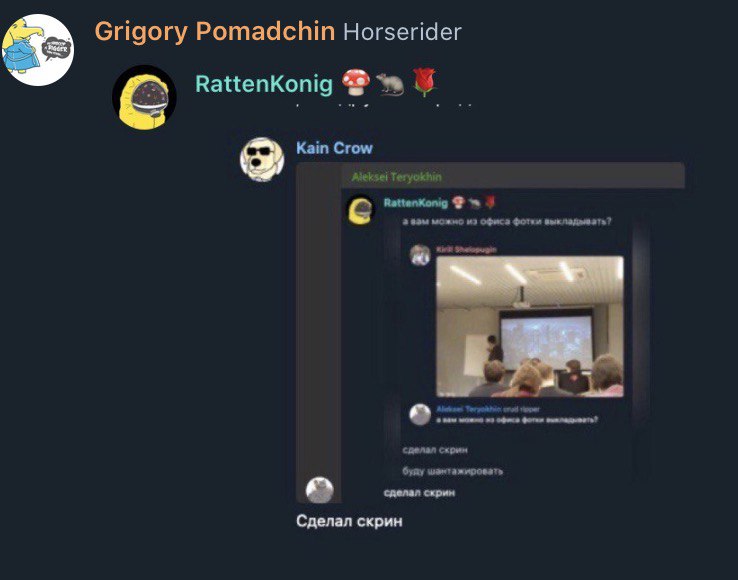This screenshot has height=580, width=738.
Task: Click Kirill Shelopugin's small avatar
Action: coord(420,255)
